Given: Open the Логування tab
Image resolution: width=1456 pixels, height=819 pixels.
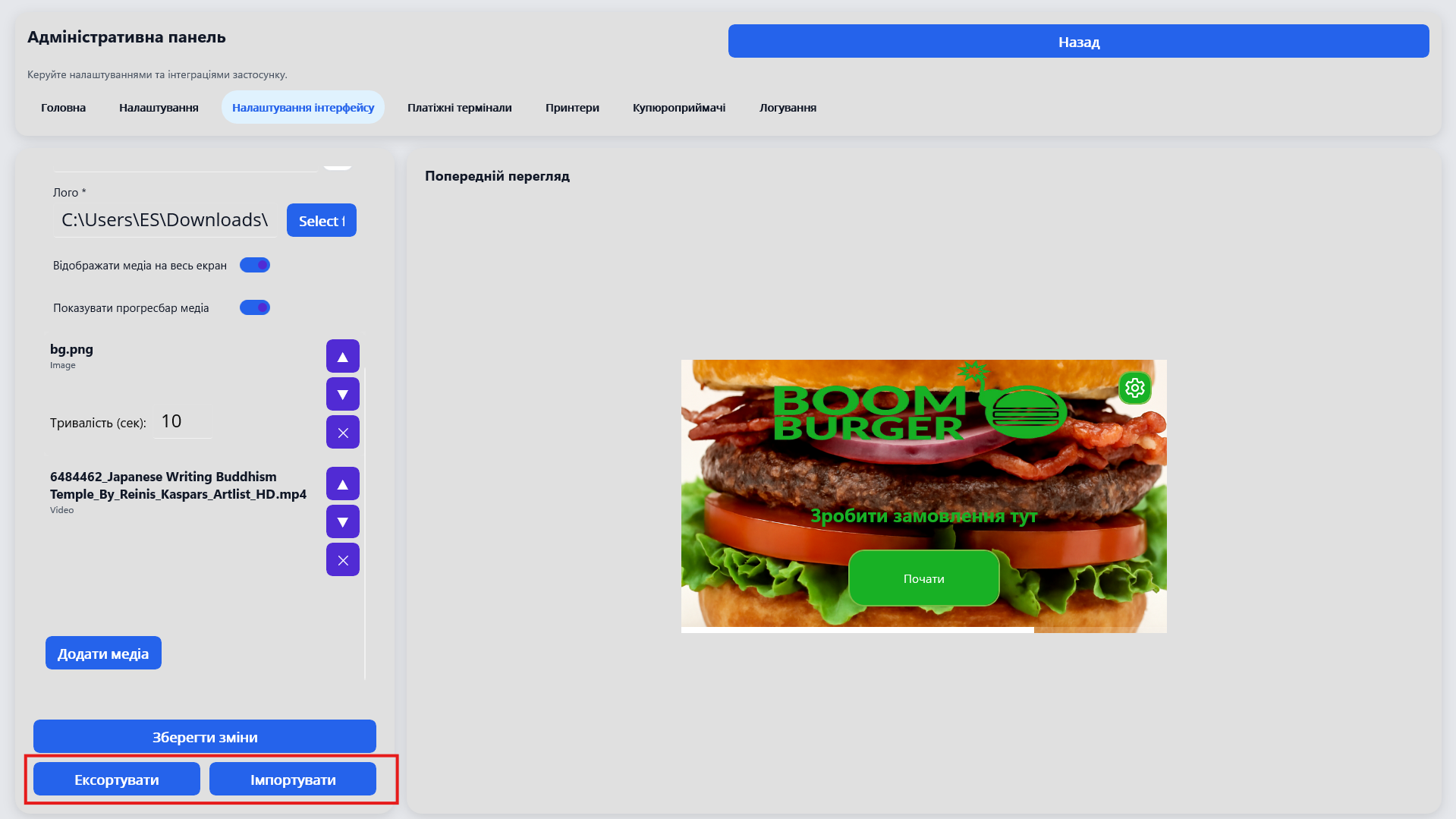Looking at the screenshot, I should coord(788,108).
